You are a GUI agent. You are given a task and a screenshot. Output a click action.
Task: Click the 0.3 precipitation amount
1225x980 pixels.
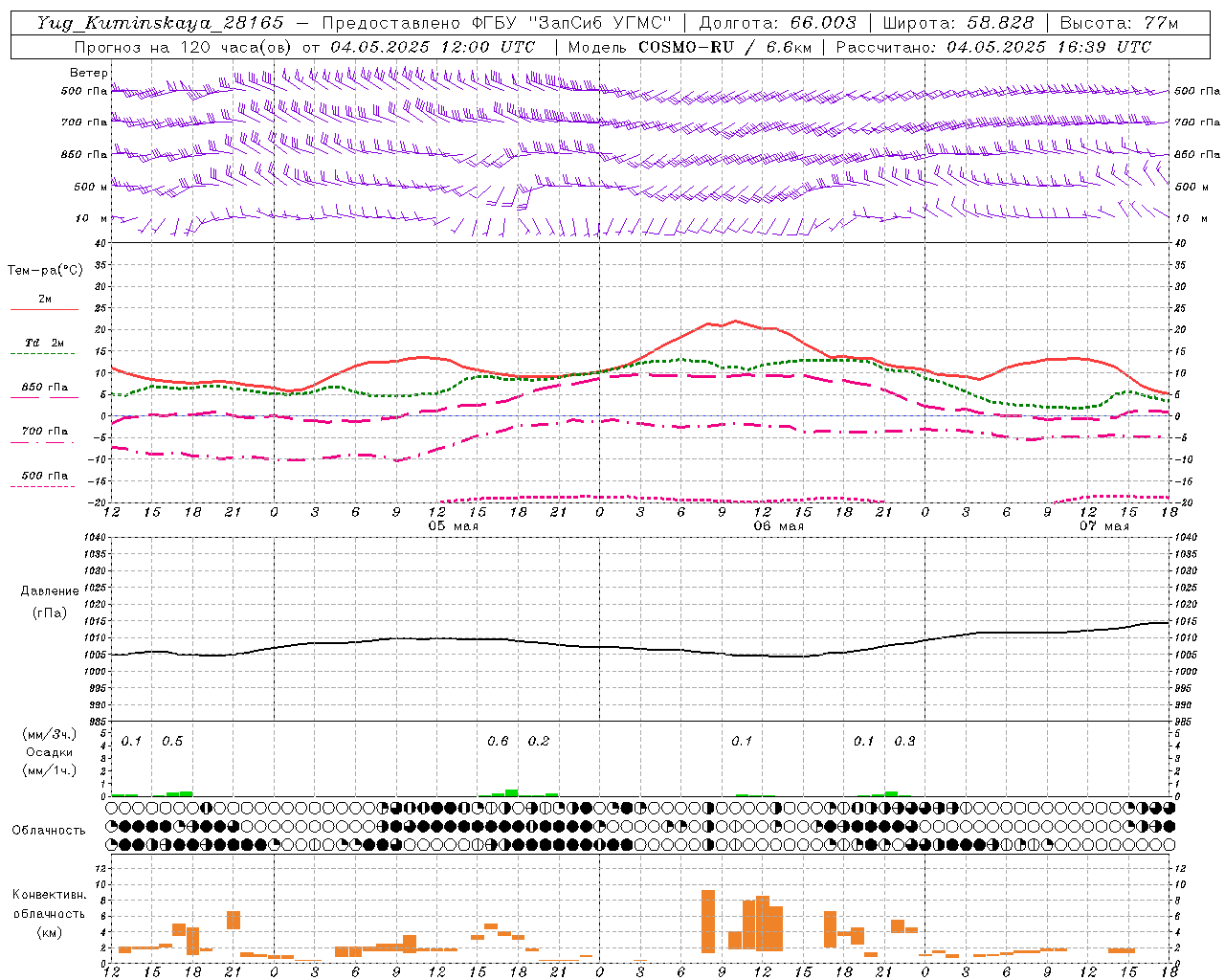904,741
